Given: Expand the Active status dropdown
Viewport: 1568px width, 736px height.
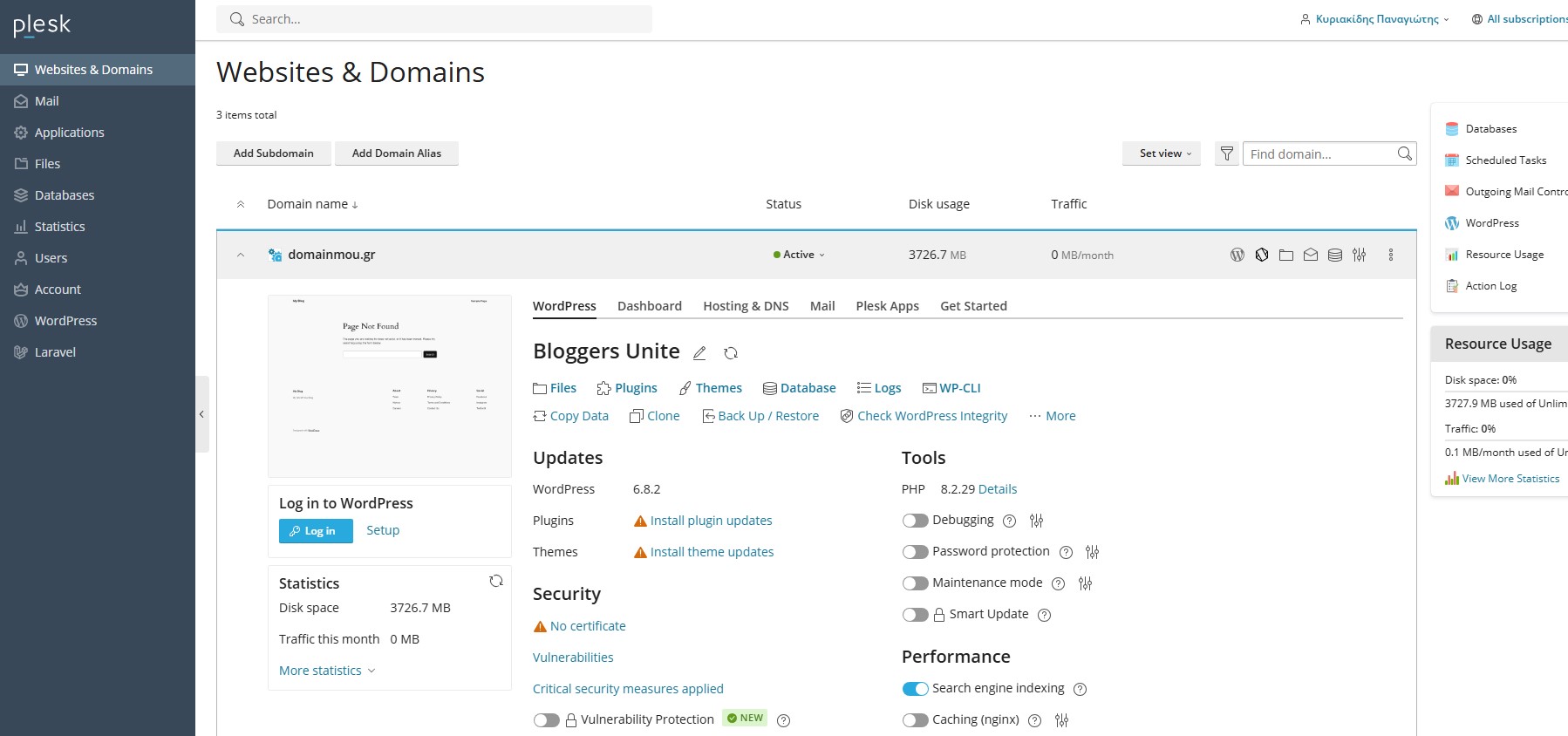Looking at the screenshot, I should click(x=799, y=255).
